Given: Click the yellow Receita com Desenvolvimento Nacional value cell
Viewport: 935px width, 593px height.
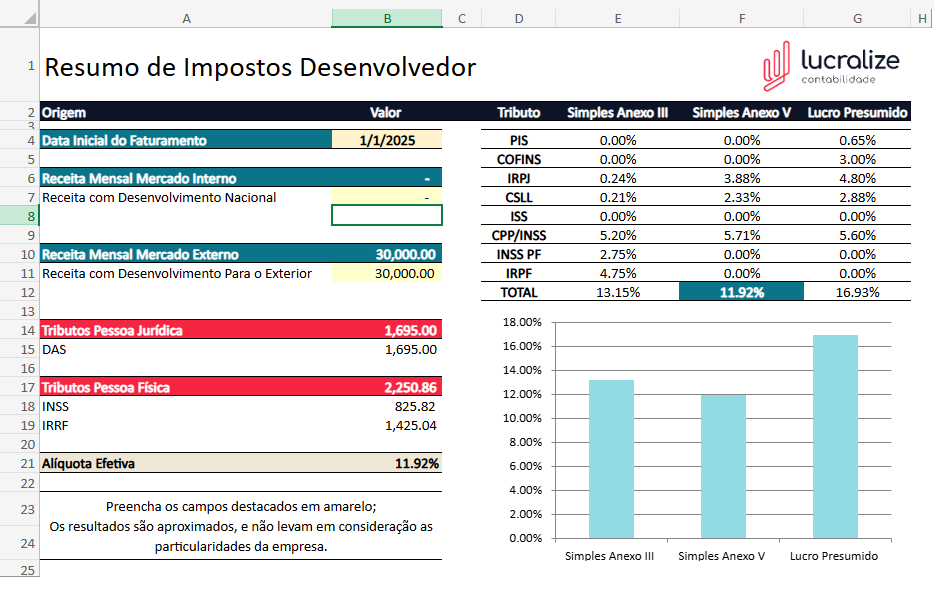Looking at the screenshot, I should tap(387, 198).
